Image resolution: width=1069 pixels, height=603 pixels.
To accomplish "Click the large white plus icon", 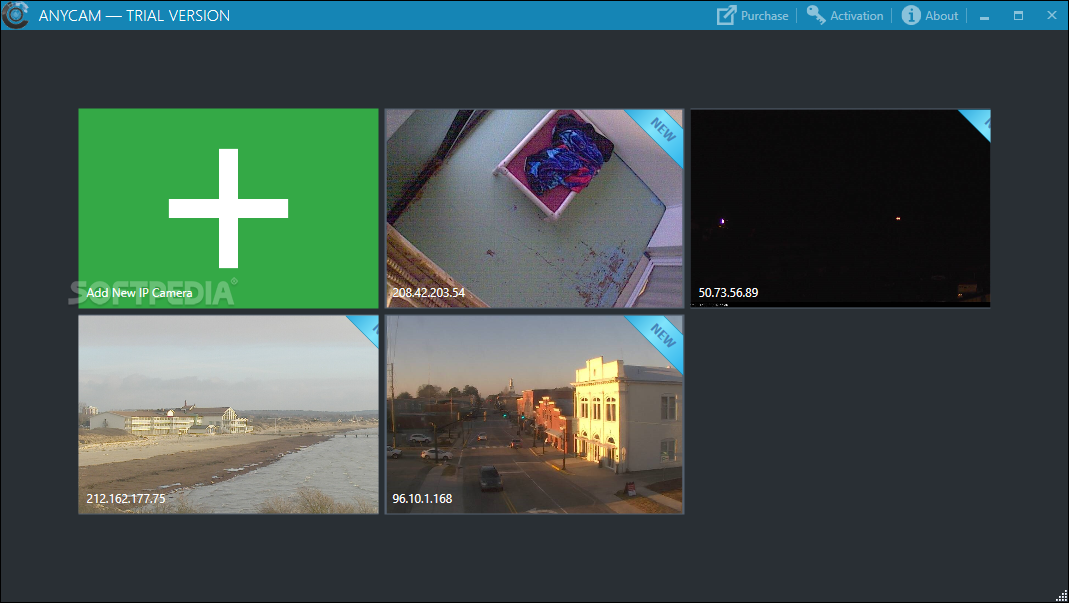I will click(228, 208).
